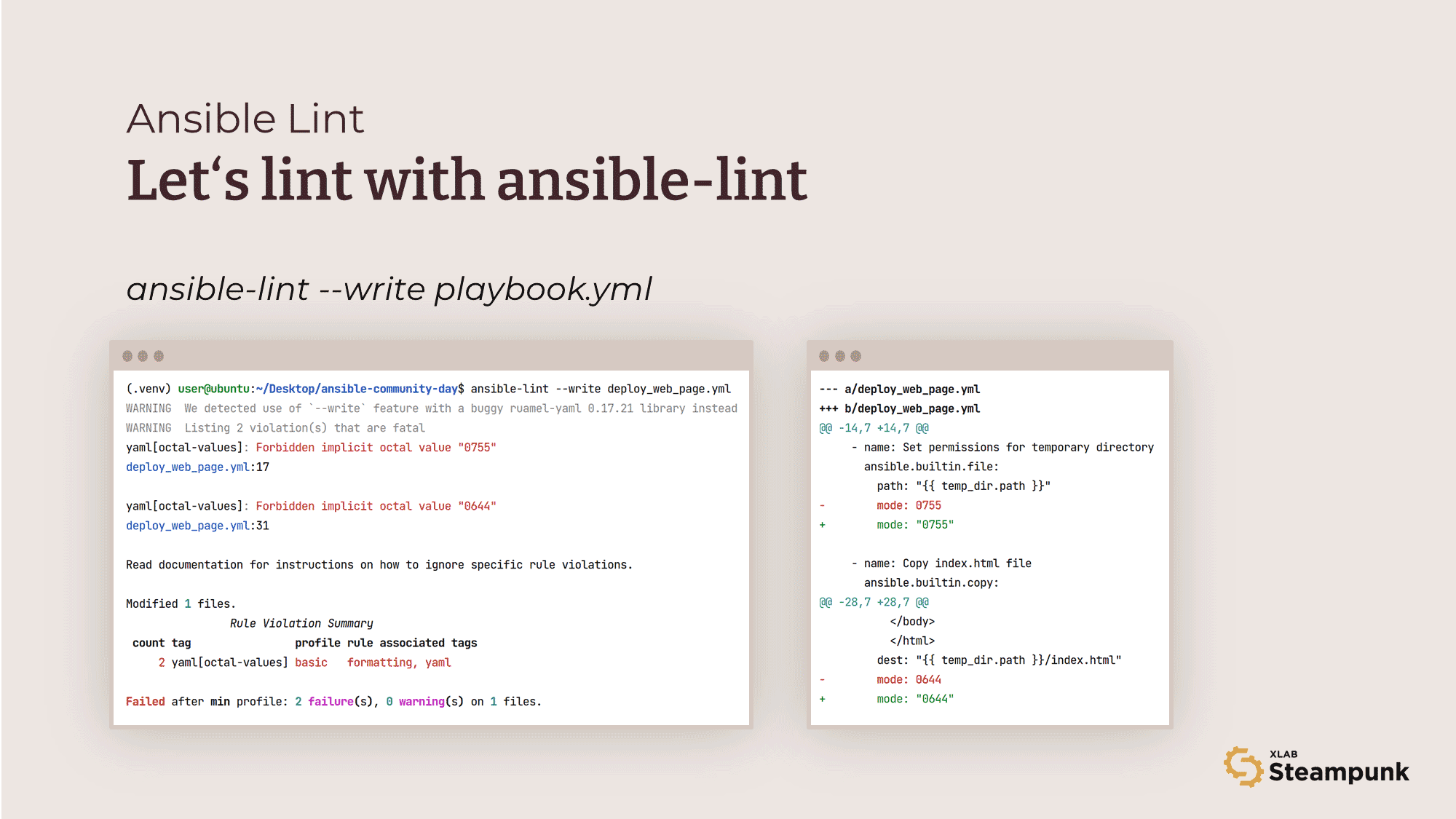This screenshot has height=819, width=1456.
Task: Click the user@ubuntu prompt text
Action: tap(213, 389)
